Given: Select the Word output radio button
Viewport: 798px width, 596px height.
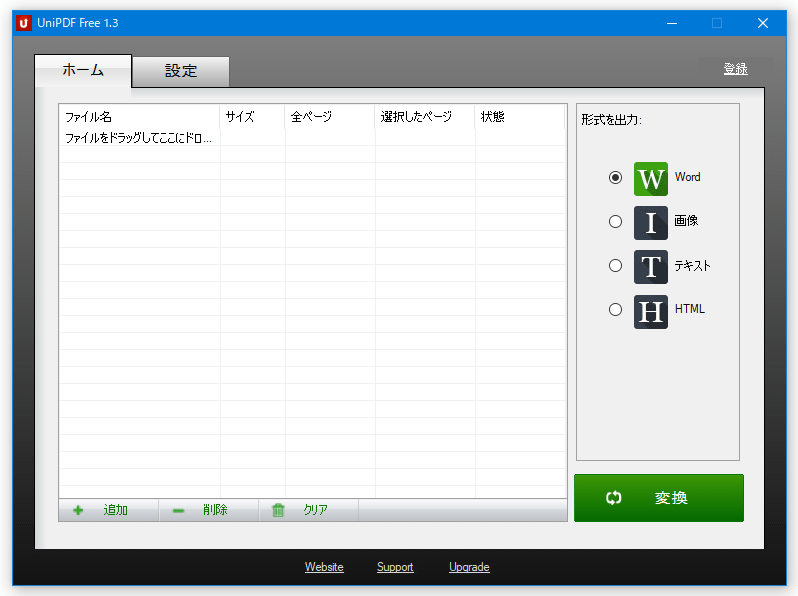Looking at the screenshot, I should point(615,177).
